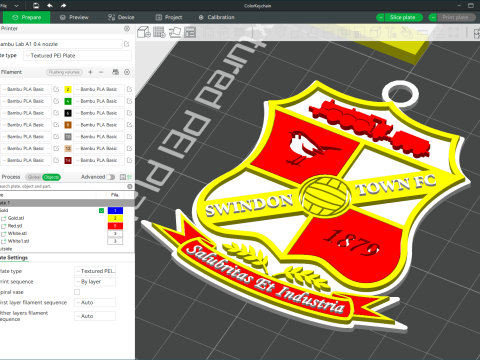Edit the Bambu Lab A1 printer preset
480x360 pixels.
[127, 44]
